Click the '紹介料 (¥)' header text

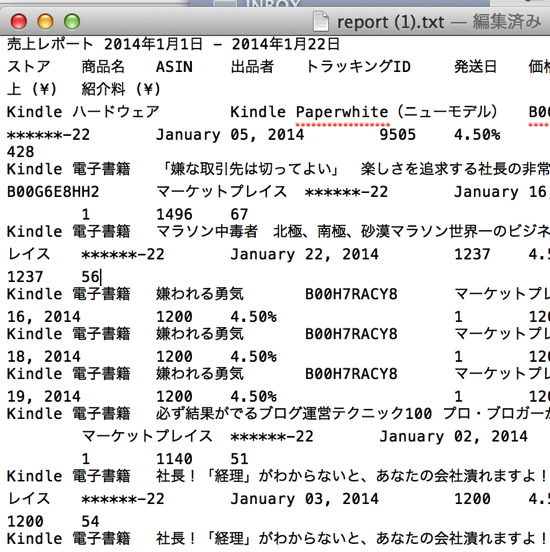121,89
